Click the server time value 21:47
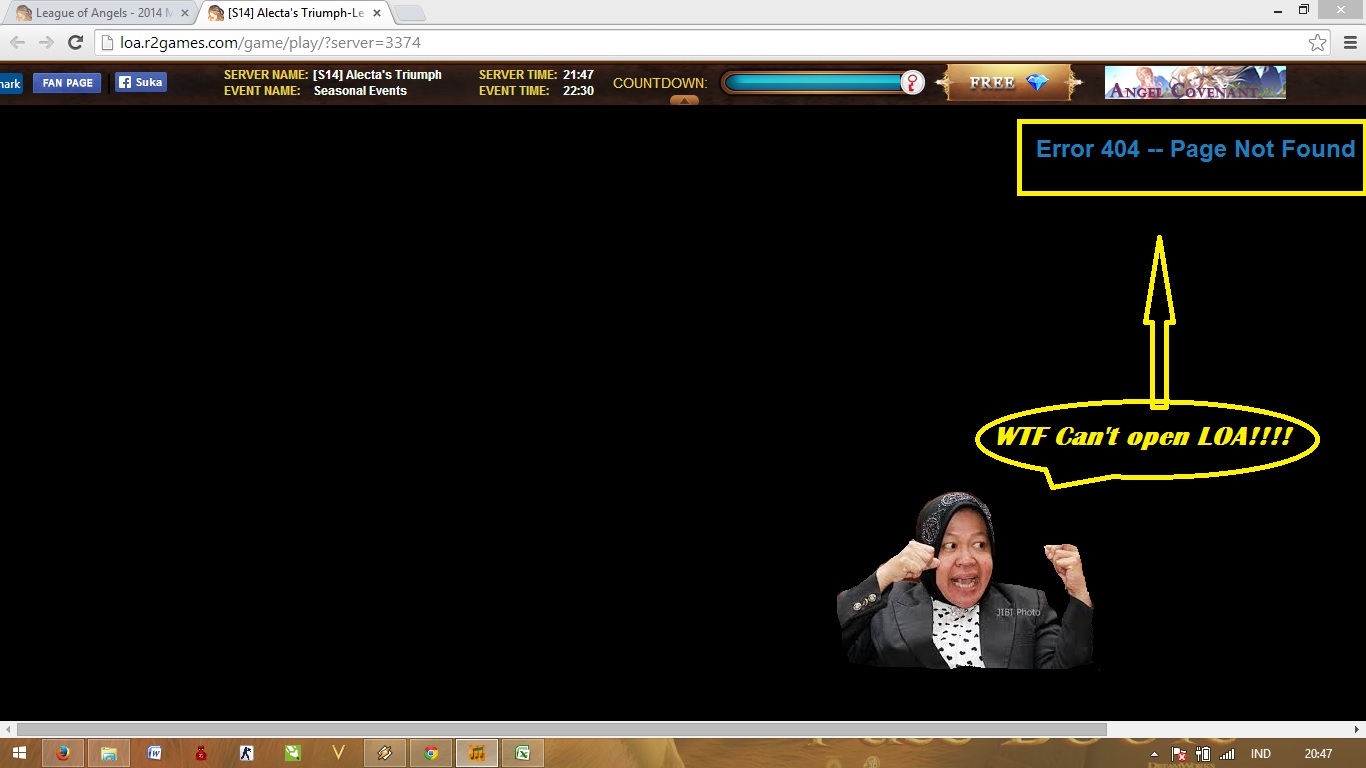The height and width of the screenshot is (768, 1366). [578, 75]
